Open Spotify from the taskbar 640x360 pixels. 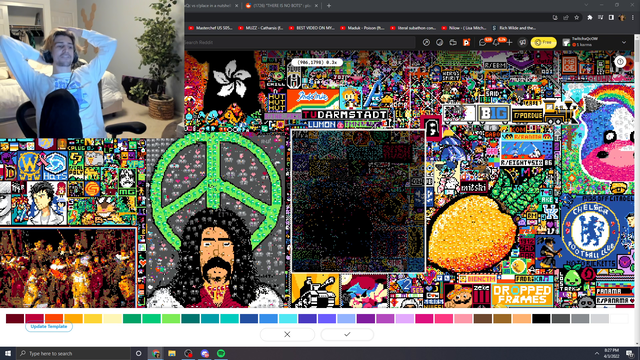221,353
